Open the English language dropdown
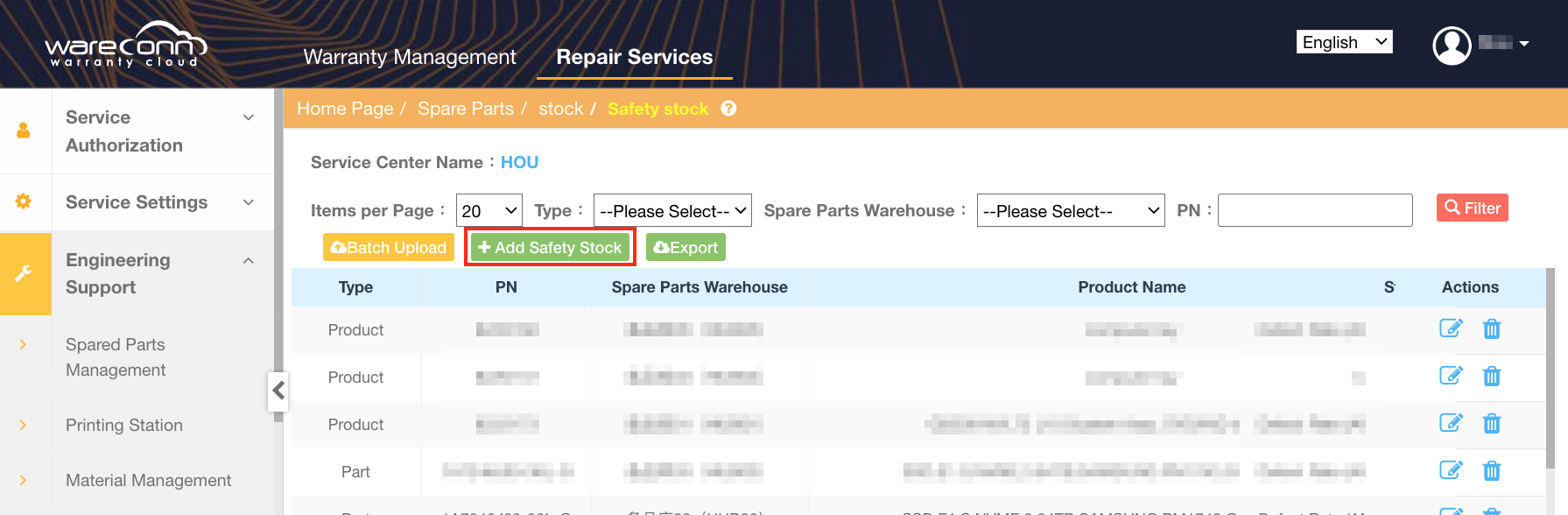1568x515 pixels. tap(1344, 42)
